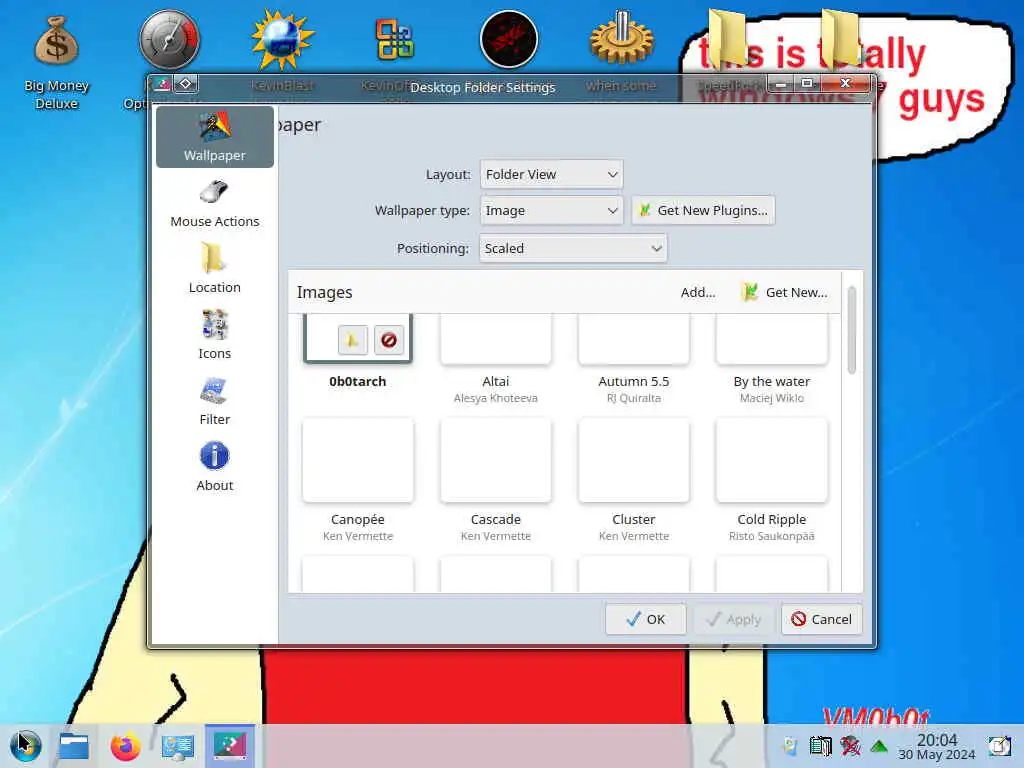Expand the Layout dropdown

click(551, 174)
